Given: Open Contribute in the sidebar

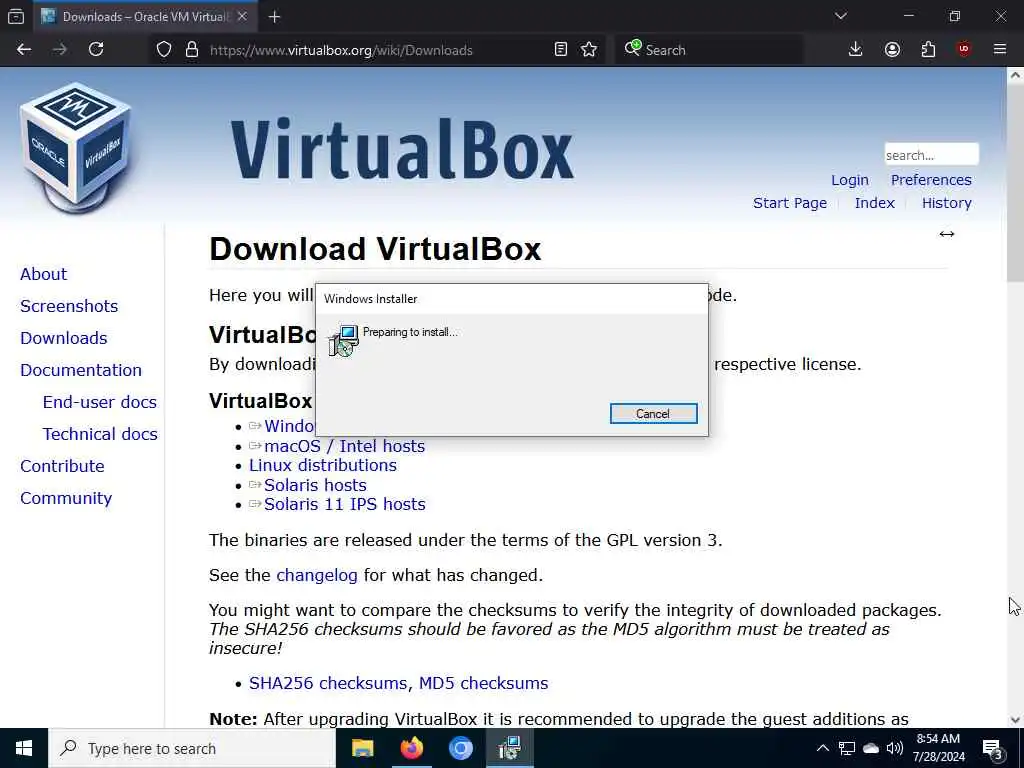Looking at the screenshot, I should (x=63, y=466).
